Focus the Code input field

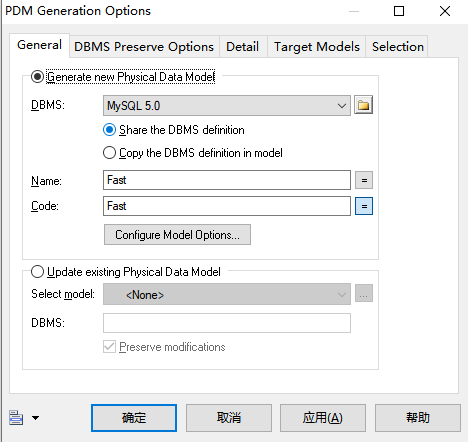tap(227, 206)
